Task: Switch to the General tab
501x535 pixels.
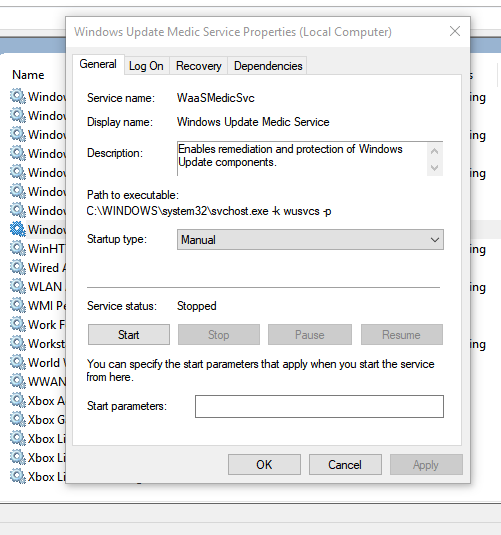Action: (98, 64)
